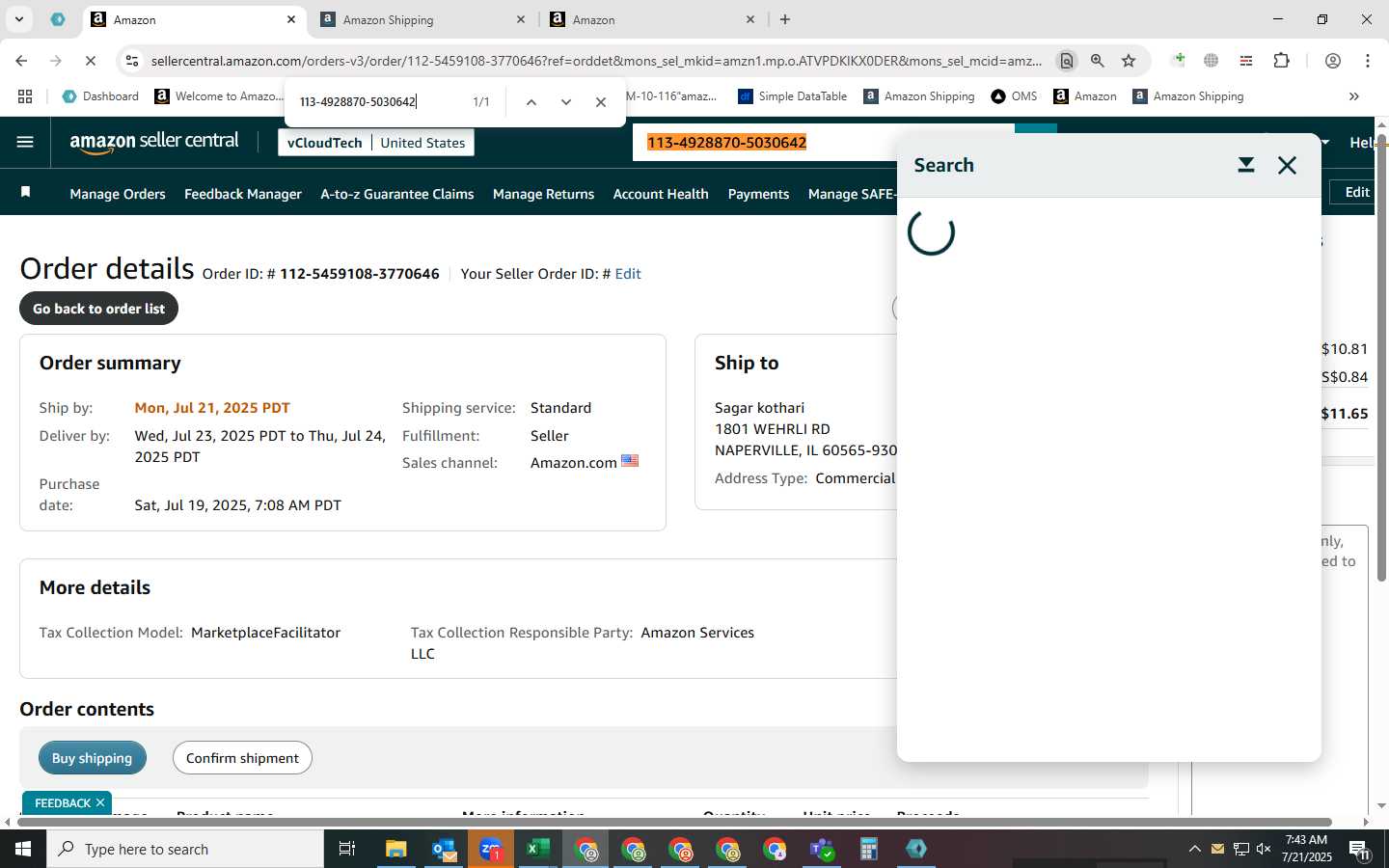
Task: Click the Buy shipping button
Action: tap(93, 758)
